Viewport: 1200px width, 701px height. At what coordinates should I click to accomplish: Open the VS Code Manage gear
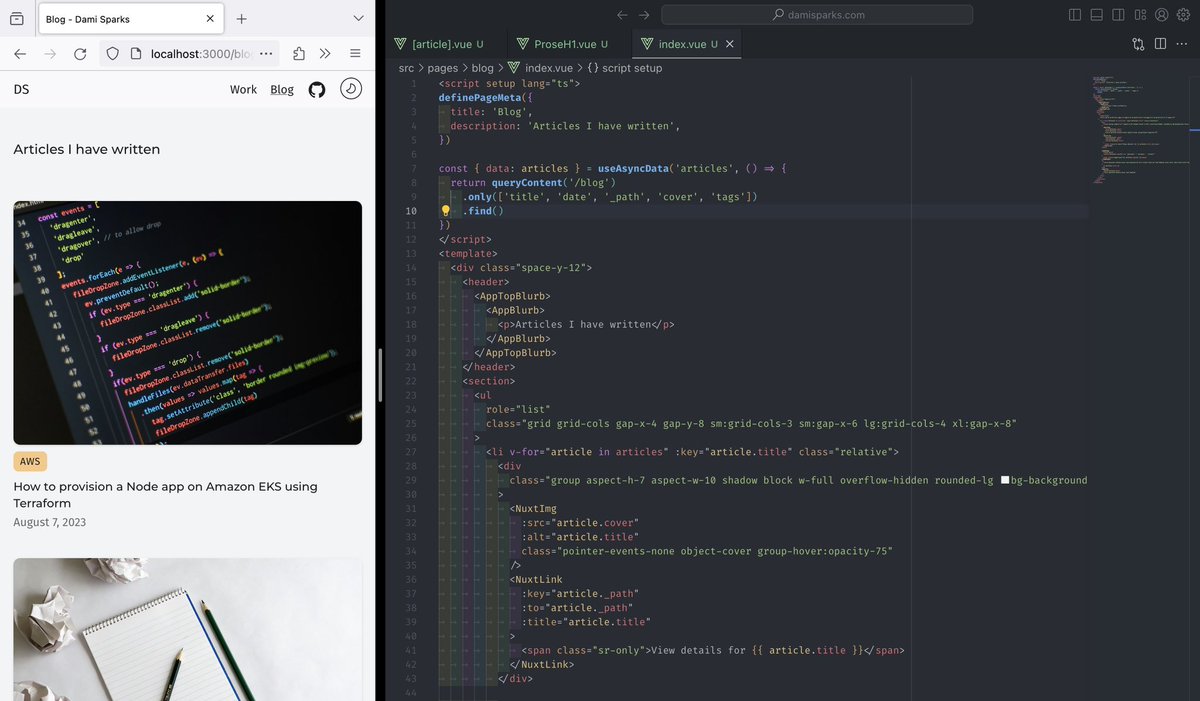click(x=1183, y=15)
